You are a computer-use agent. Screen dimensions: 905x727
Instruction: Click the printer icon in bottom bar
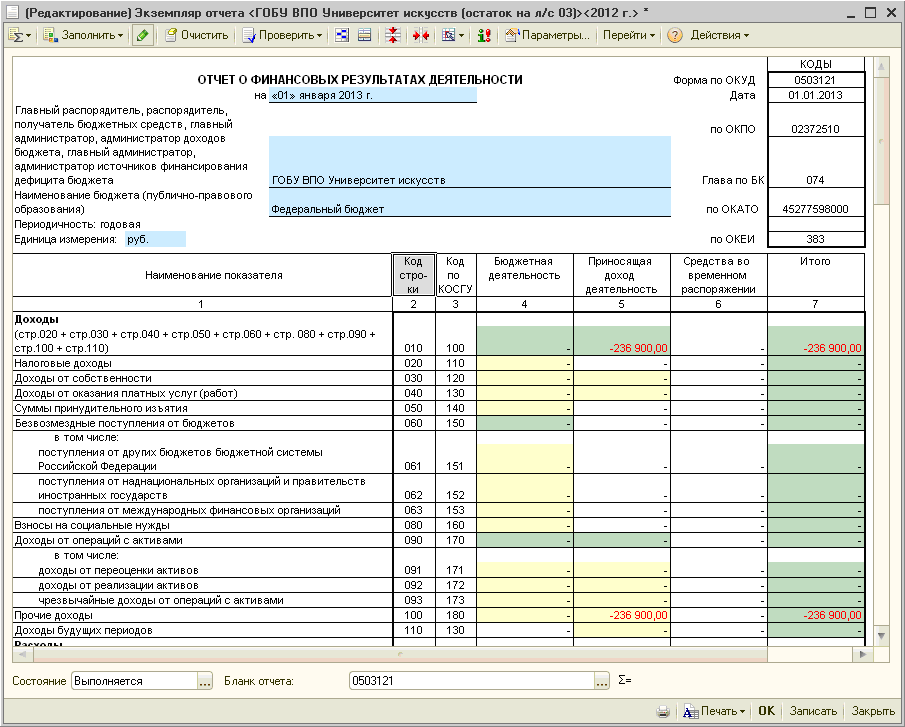click(x=662, y=711)
